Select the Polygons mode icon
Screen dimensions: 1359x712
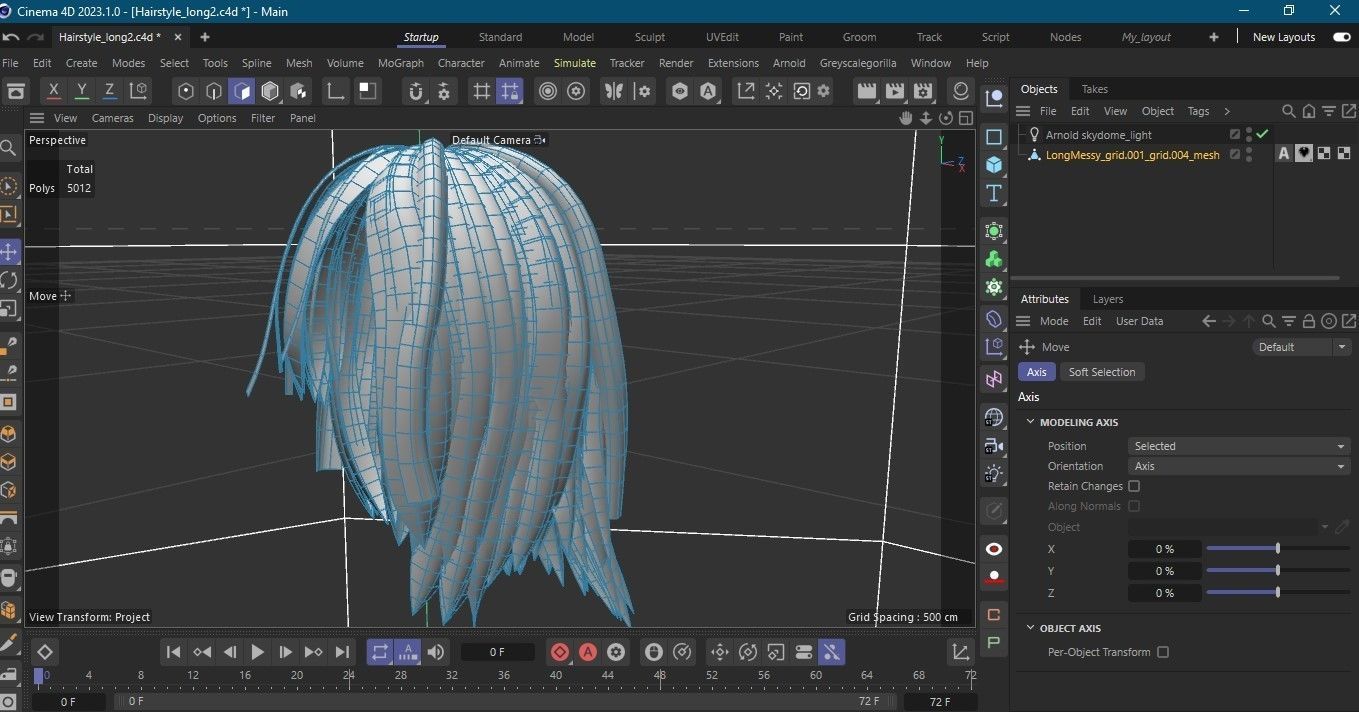pyautogui.click(x=241, y=92)
